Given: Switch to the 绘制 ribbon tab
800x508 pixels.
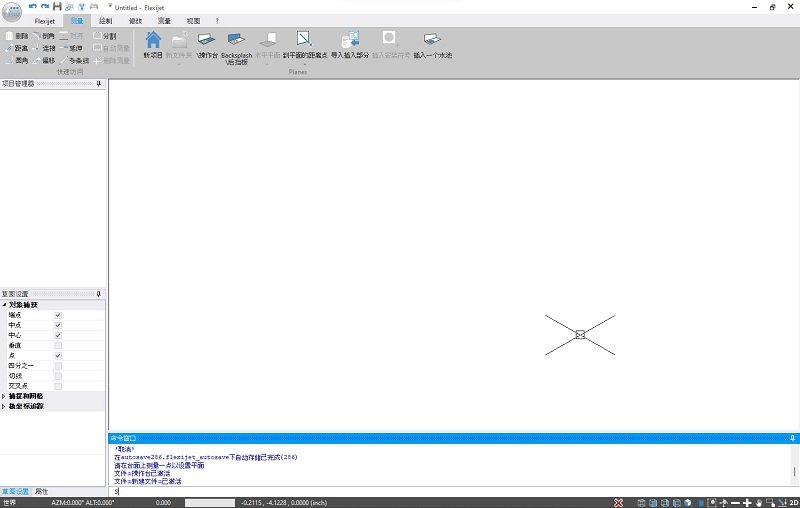Looking at the screenshot, I should (106, 21).
